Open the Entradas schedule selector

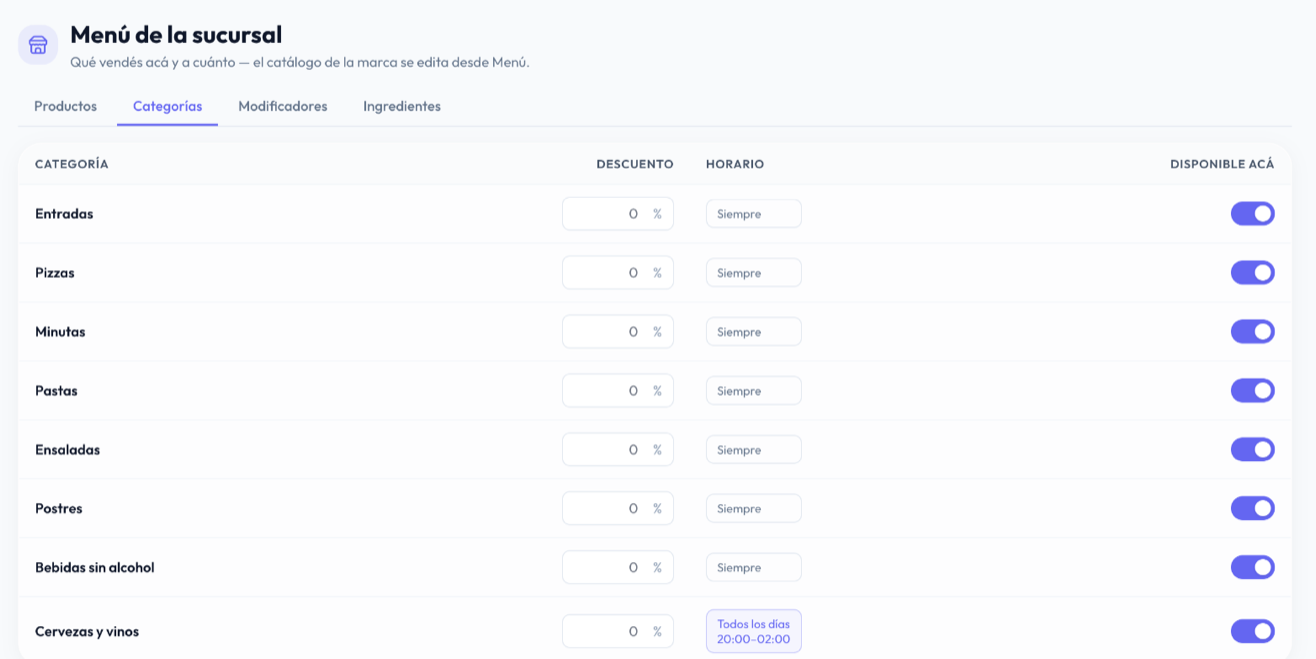(x=753, y=214)
